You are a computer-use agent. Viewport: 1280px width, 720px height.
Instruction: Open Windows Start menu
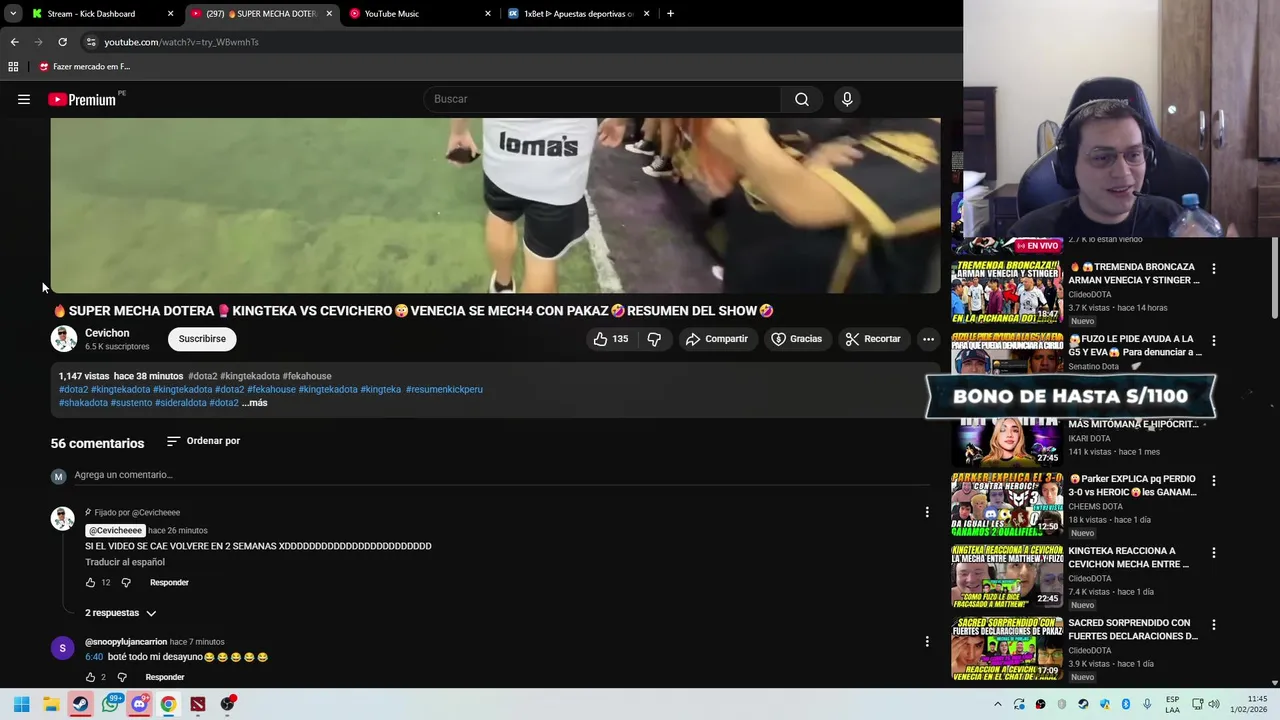tap(22, 704)
